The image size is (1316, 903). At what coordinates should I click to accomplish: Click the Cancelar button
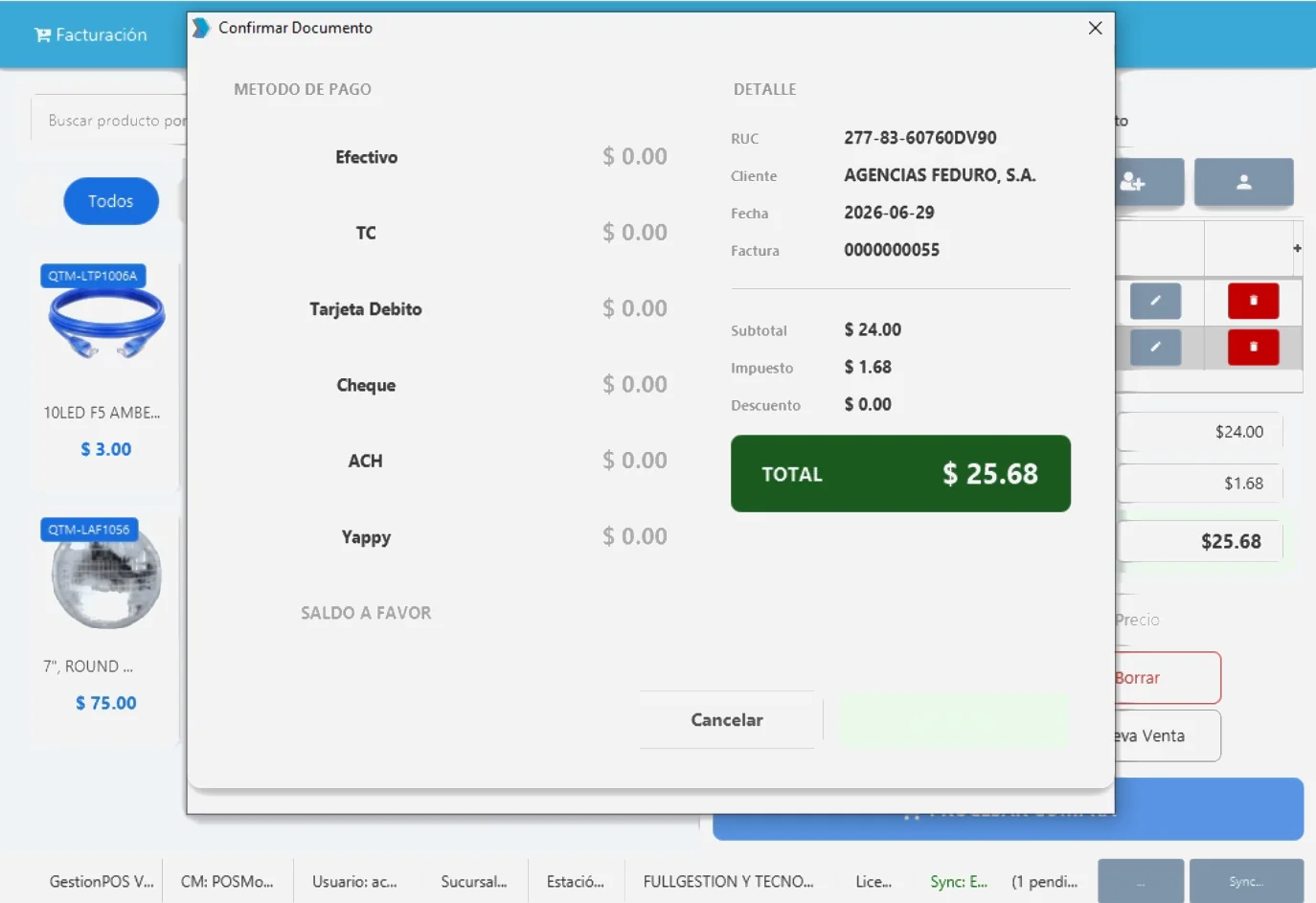727,720
